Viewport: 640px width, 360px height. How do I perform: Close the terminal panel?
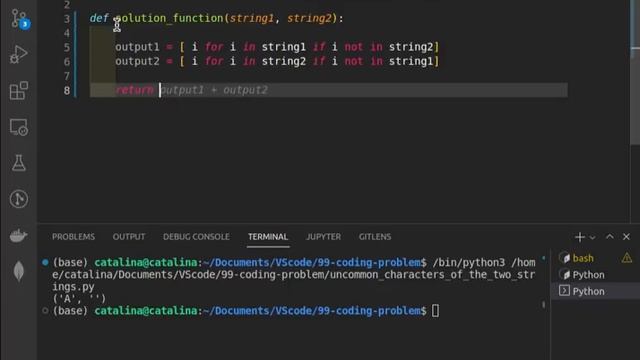tap(626, 237)
